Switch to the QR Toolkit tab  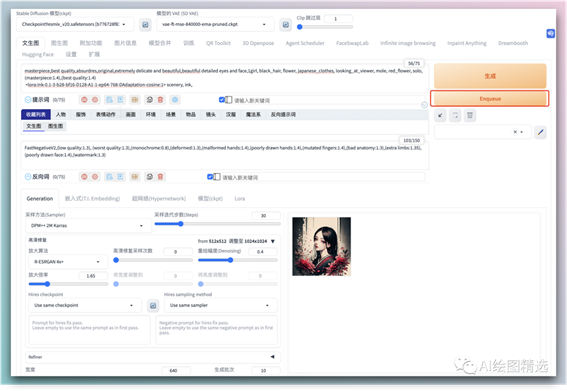[218, 43]
